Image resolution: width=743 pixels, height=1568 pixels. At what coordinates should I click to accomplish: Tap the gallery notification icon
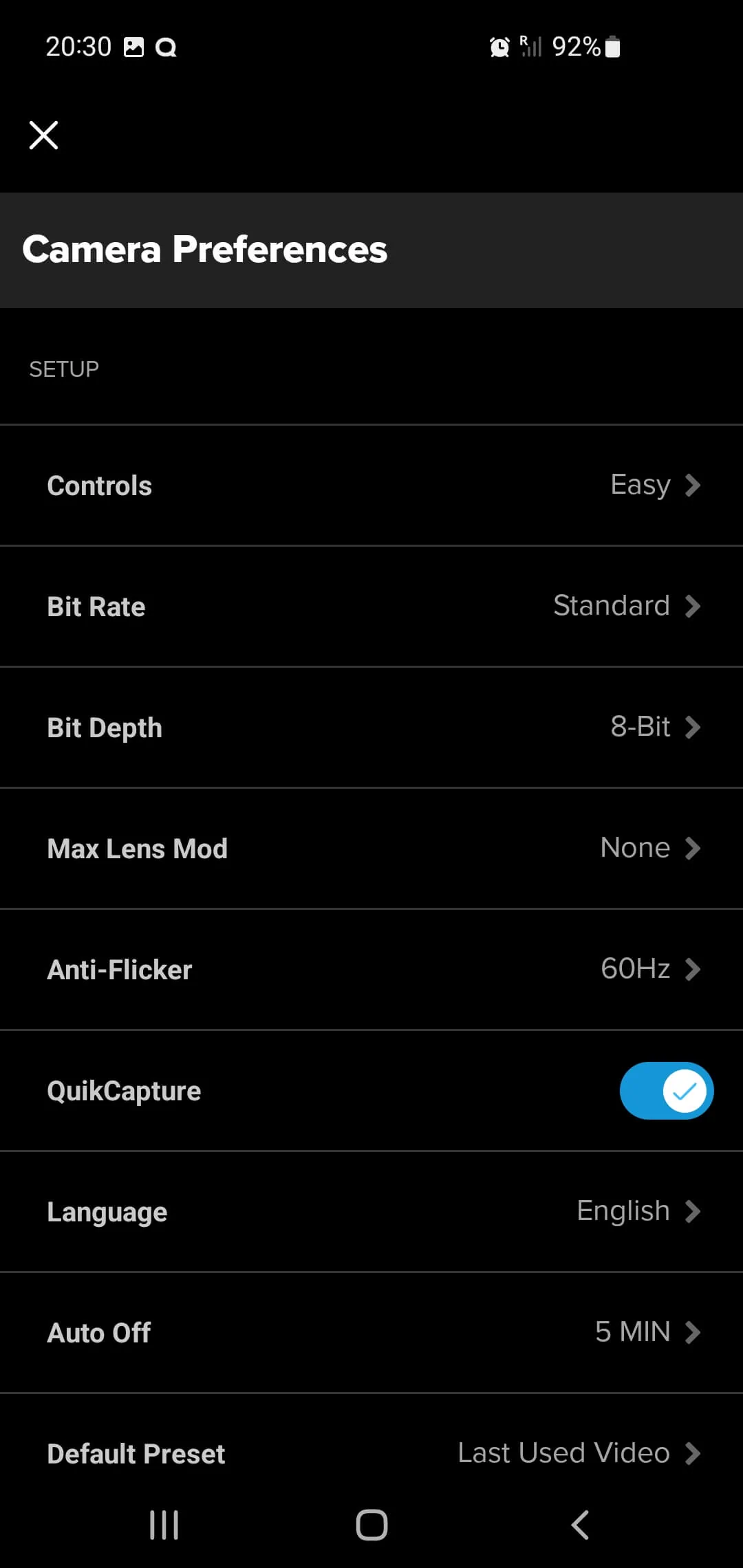point(133,47)
